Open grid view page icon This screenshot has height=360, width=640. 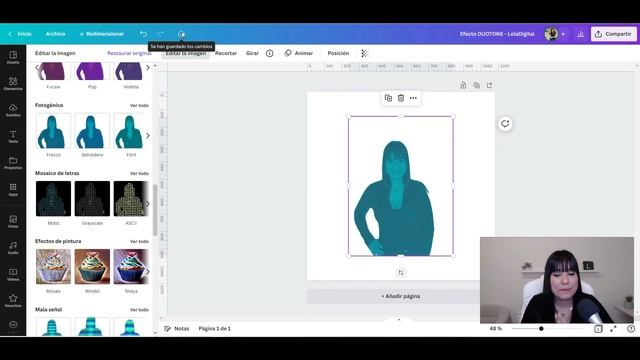click(598, 329)
